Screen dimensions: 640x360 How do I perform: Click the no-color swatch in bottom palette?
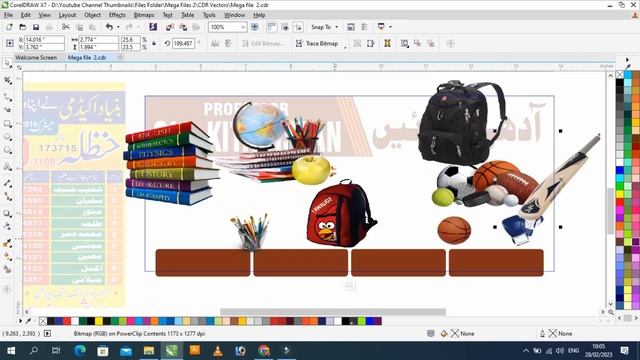(x=43, y=321)
